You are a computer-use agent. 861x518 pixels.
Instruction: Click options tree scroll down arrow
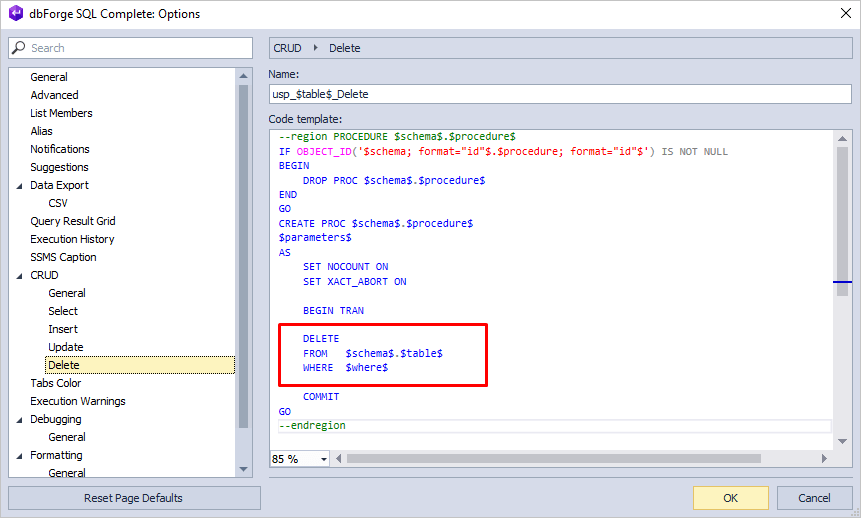click(x=243, y=470)
